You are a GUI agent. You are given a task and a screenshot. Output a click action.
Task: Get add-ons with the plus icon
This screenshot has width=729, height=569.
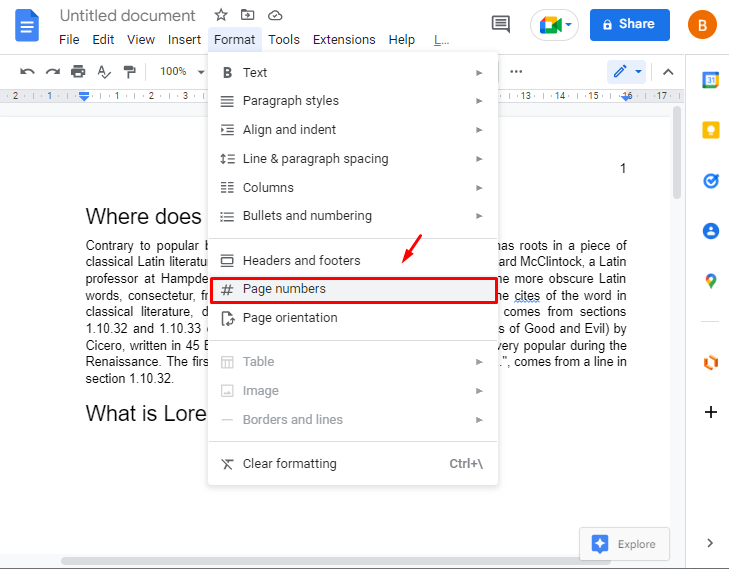tap(710, 412)
